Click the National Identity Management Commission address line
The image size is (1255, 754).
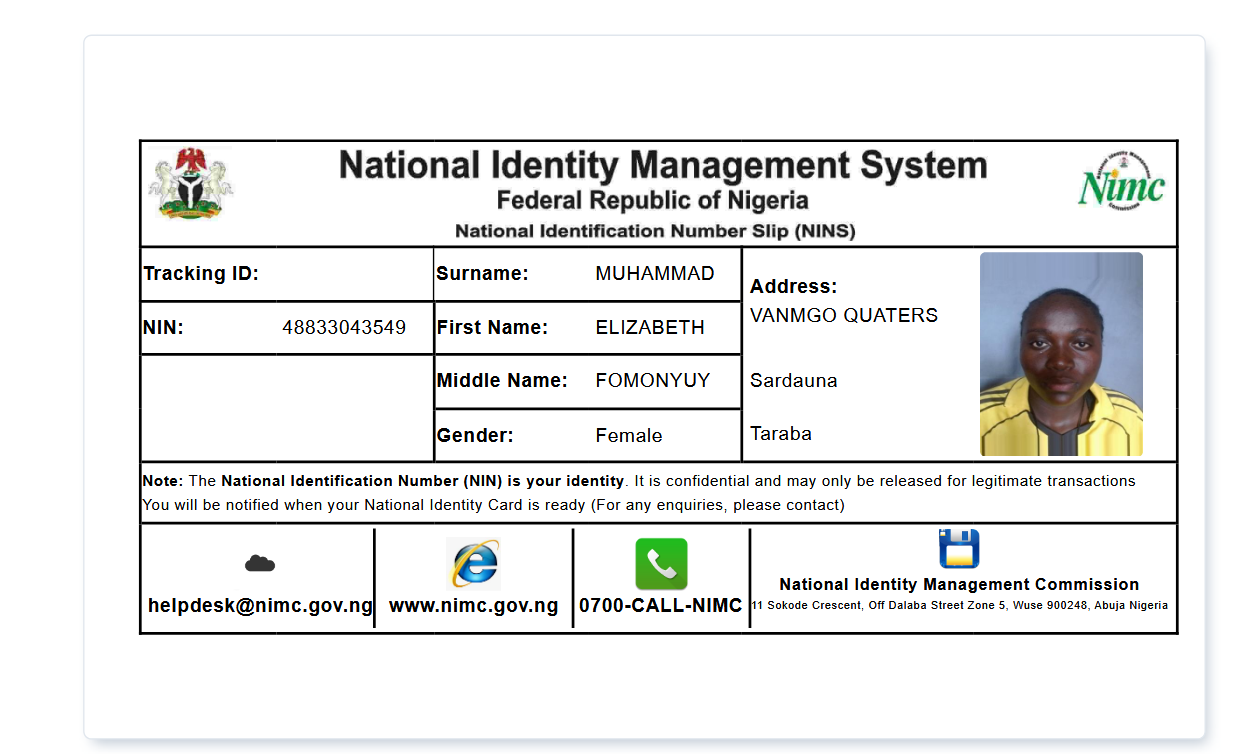tap(959, 605)
